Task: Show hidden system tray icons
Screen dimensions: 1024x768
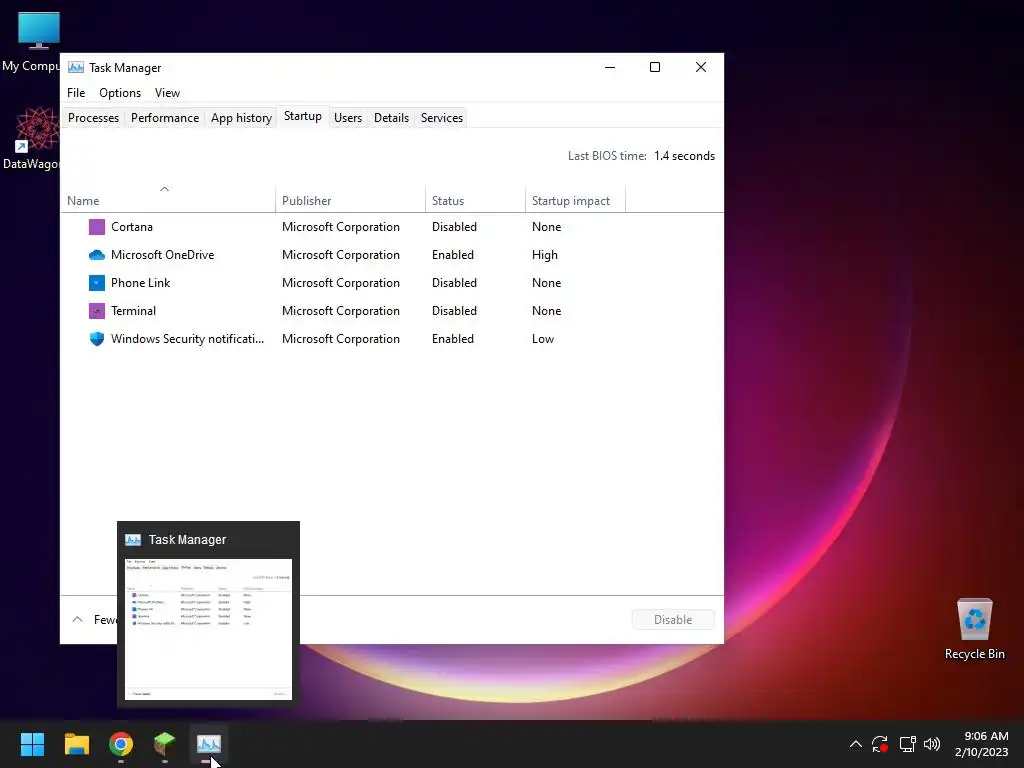Action: point(856,744)
